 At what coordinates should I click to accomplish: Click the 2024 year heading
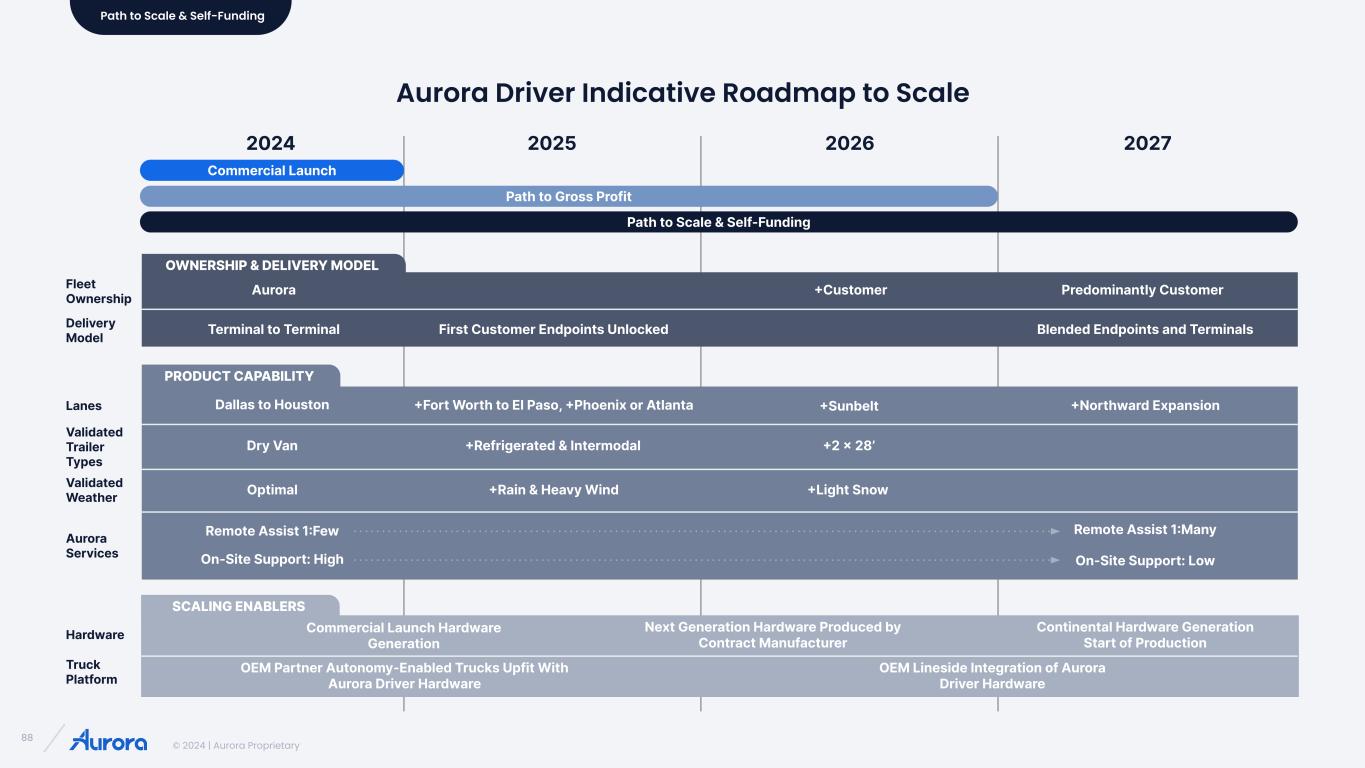pyautogui.click(x=271, y=143)
